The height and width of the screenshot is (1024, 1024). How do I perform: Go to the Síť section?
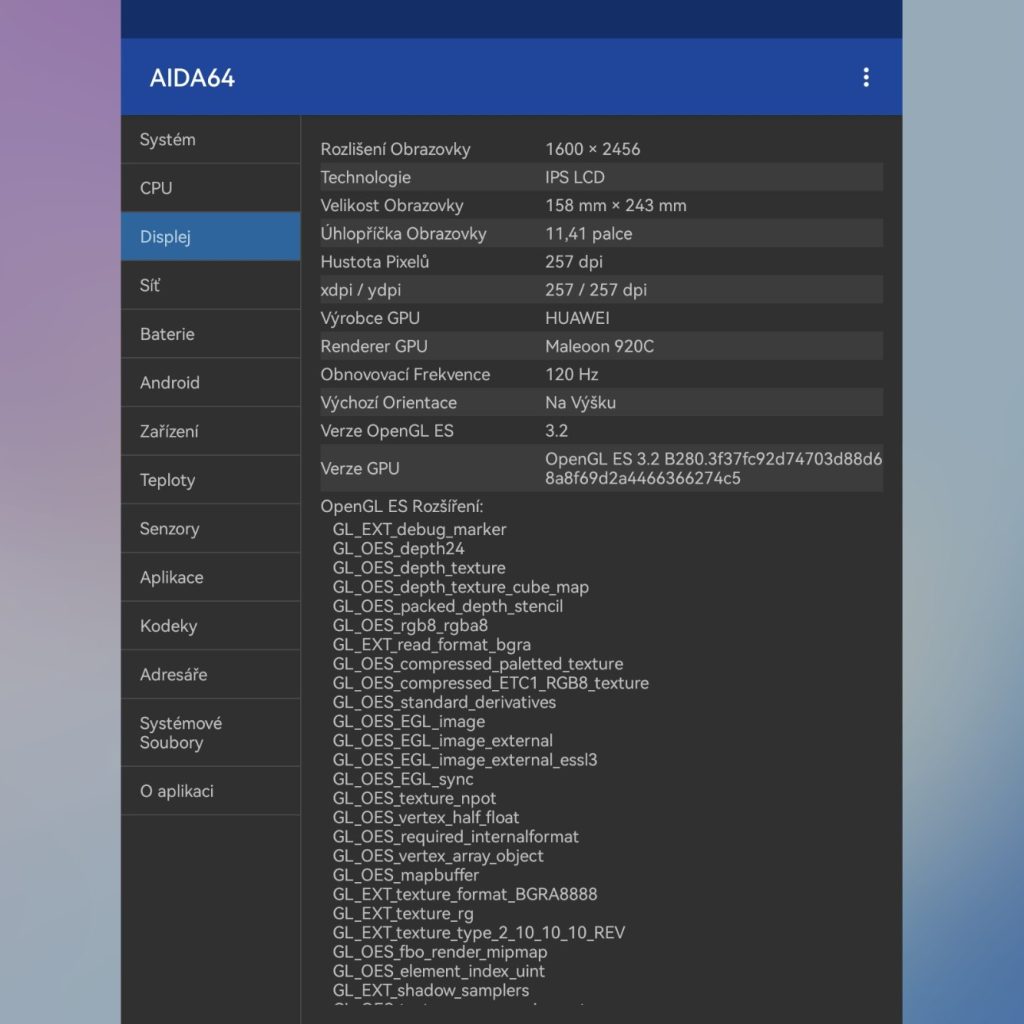210,286
